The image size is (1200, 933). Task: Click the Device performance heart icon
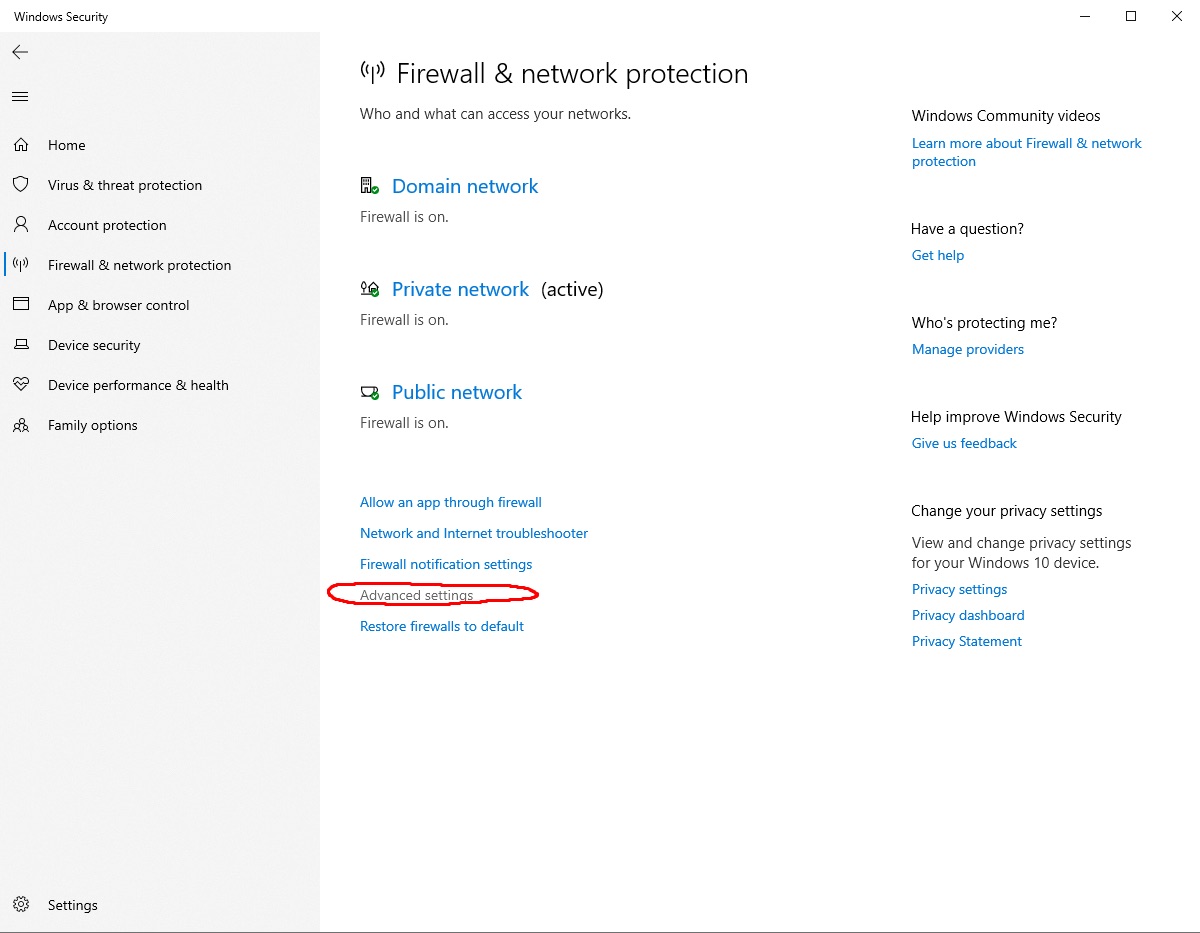(21, 385)
